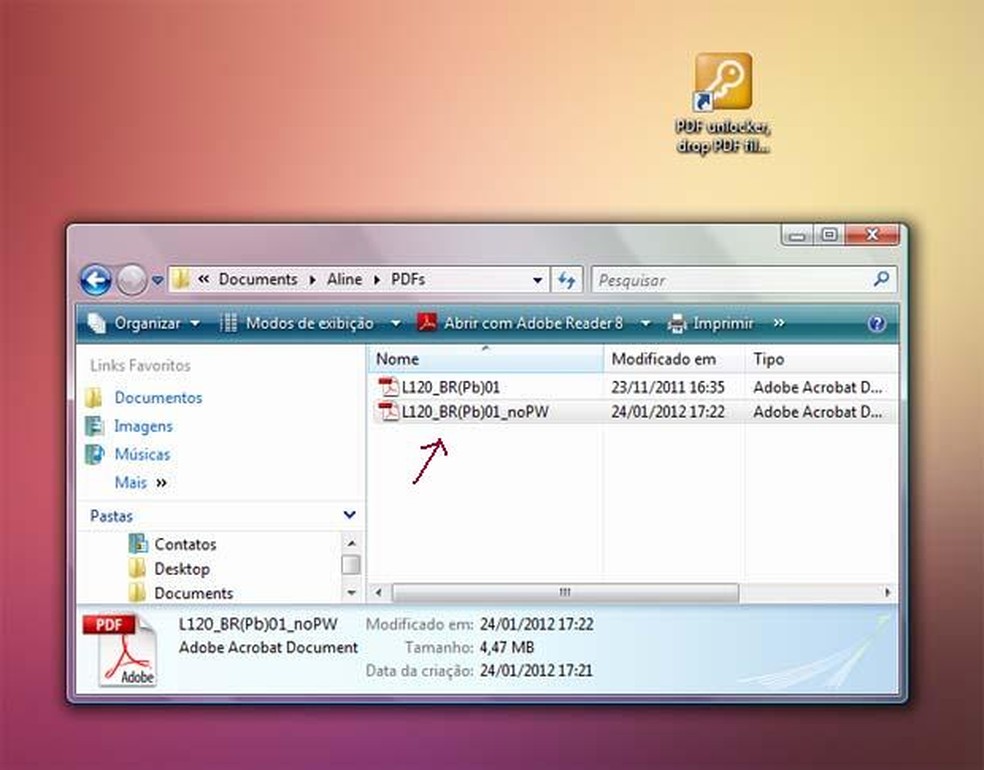This screenshot has height=770, width=984.
Task: Click Abrir com Adobe Reader 8
Action: coord(521,323)
